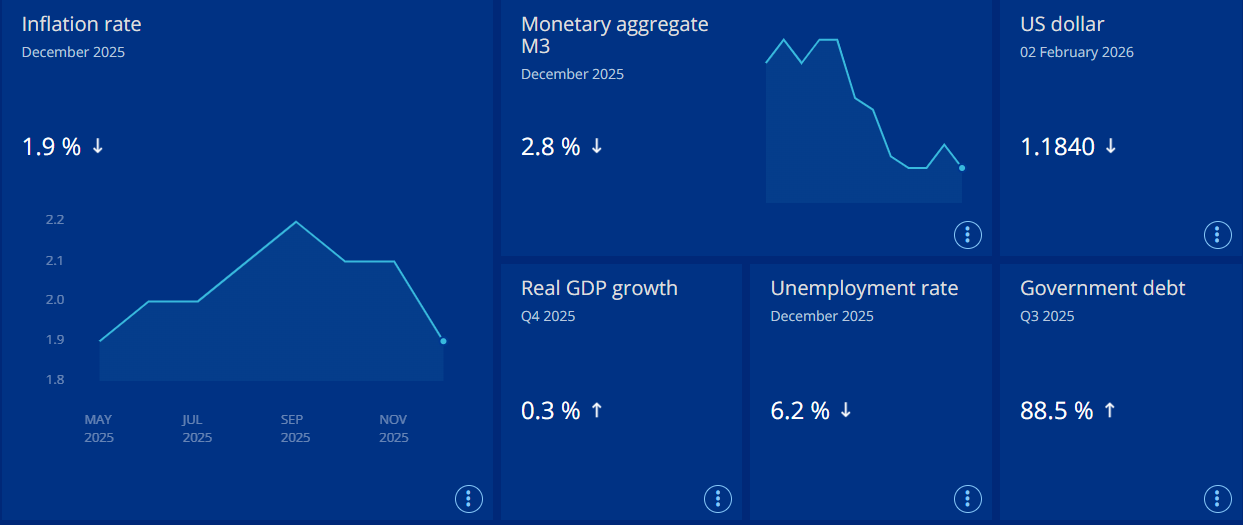Open the US dollar exchange rate tile
The width and height of the screenshot is (1243, 525).
click(1062, 24)
